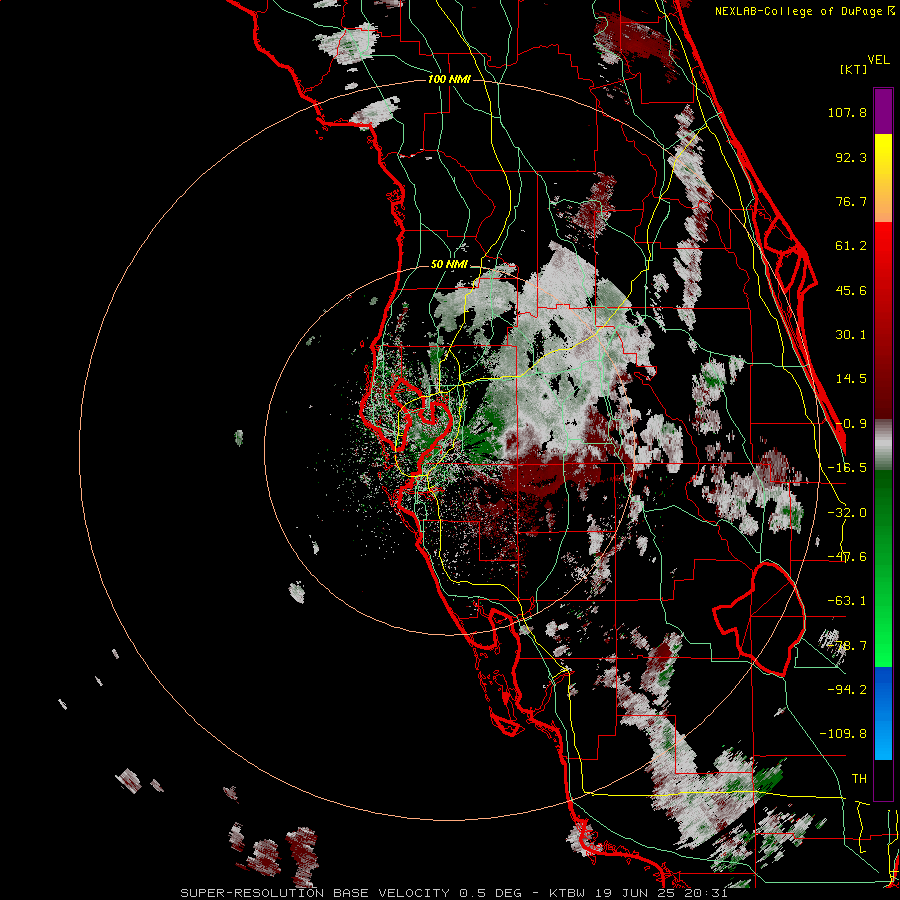Click the TH label on the legend
The width and height of the screenshot is (900, 900).
click(859, 779)
